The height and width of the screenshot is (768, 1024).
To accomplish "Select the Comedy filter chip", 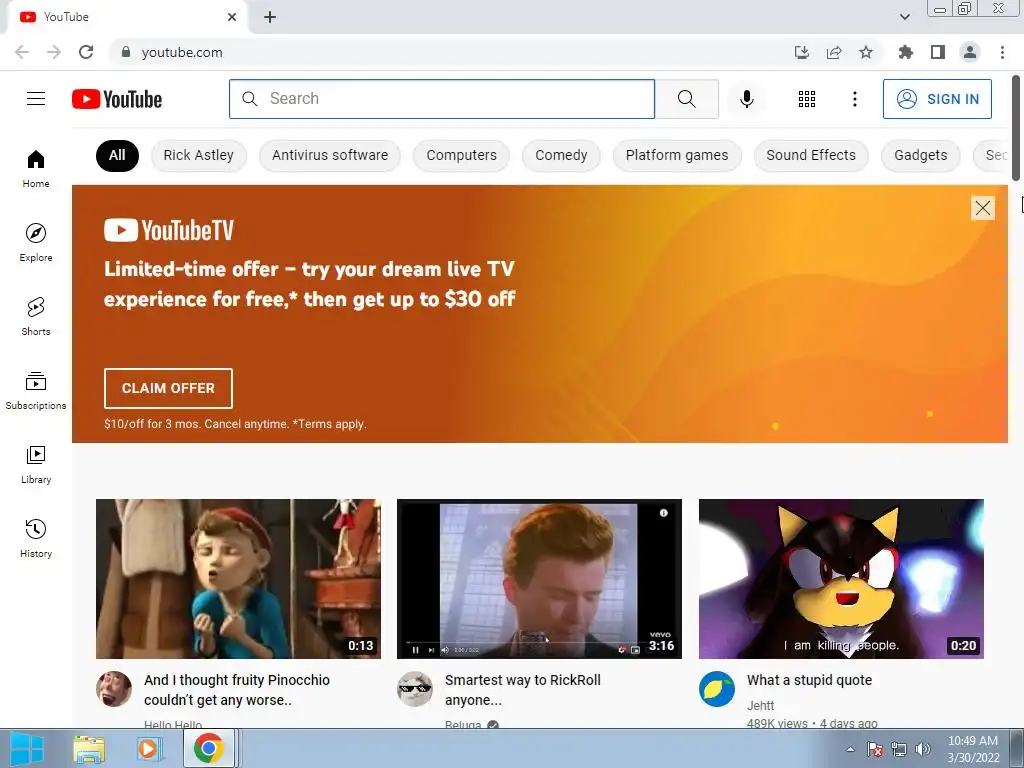I will click(561, 155).
